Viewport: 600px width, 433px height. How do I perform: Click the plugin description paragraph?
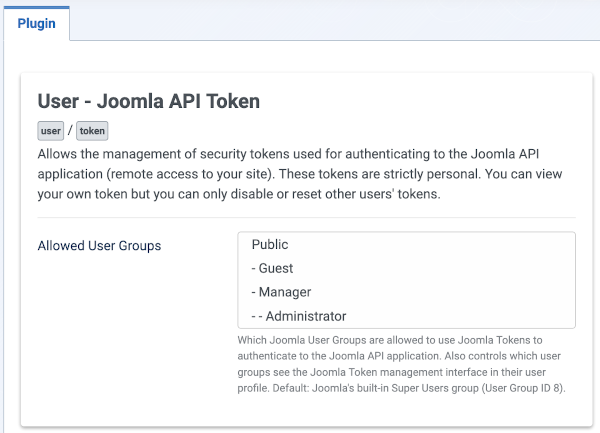coord(300,174)
